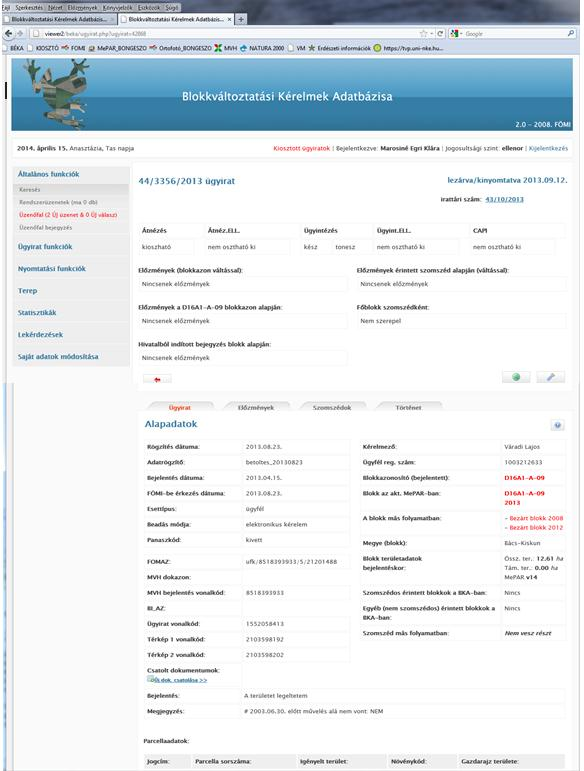Open irattári szám 43/10/2013 link
This screenshot has height=771, width=584.
click(x=504, y=199)
